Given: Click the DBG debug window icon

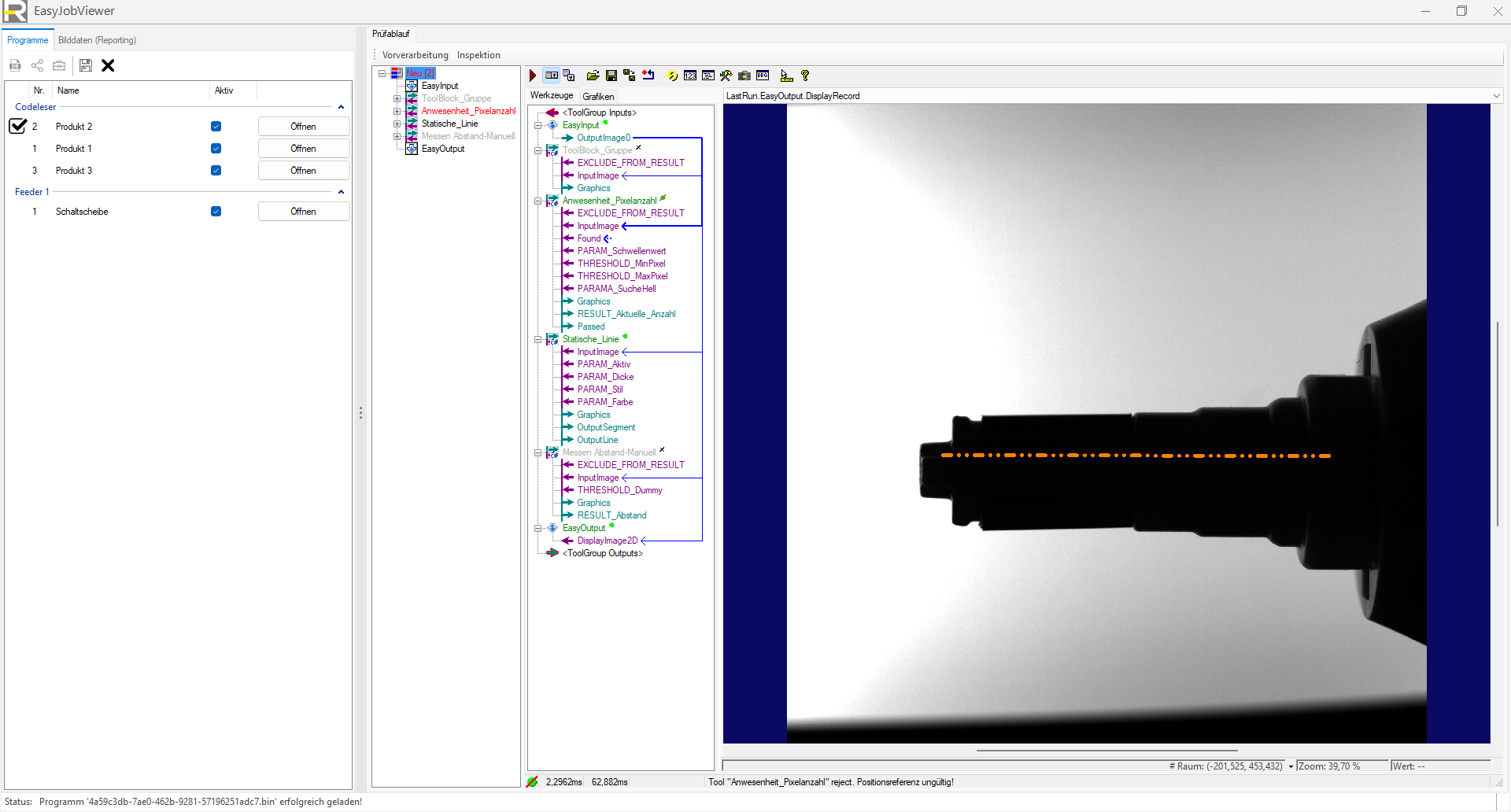Looking at the screenshot, I should pyautogui.click(x=763, y=76).
